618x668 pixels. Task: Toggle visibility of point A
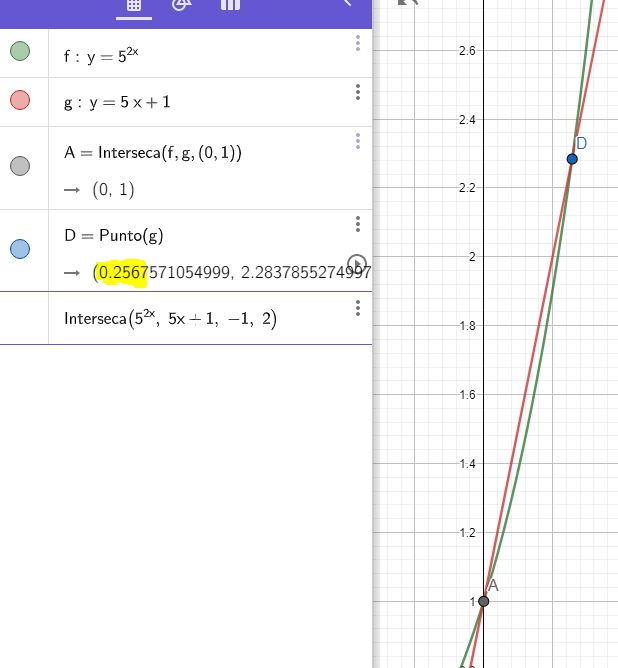20,166
